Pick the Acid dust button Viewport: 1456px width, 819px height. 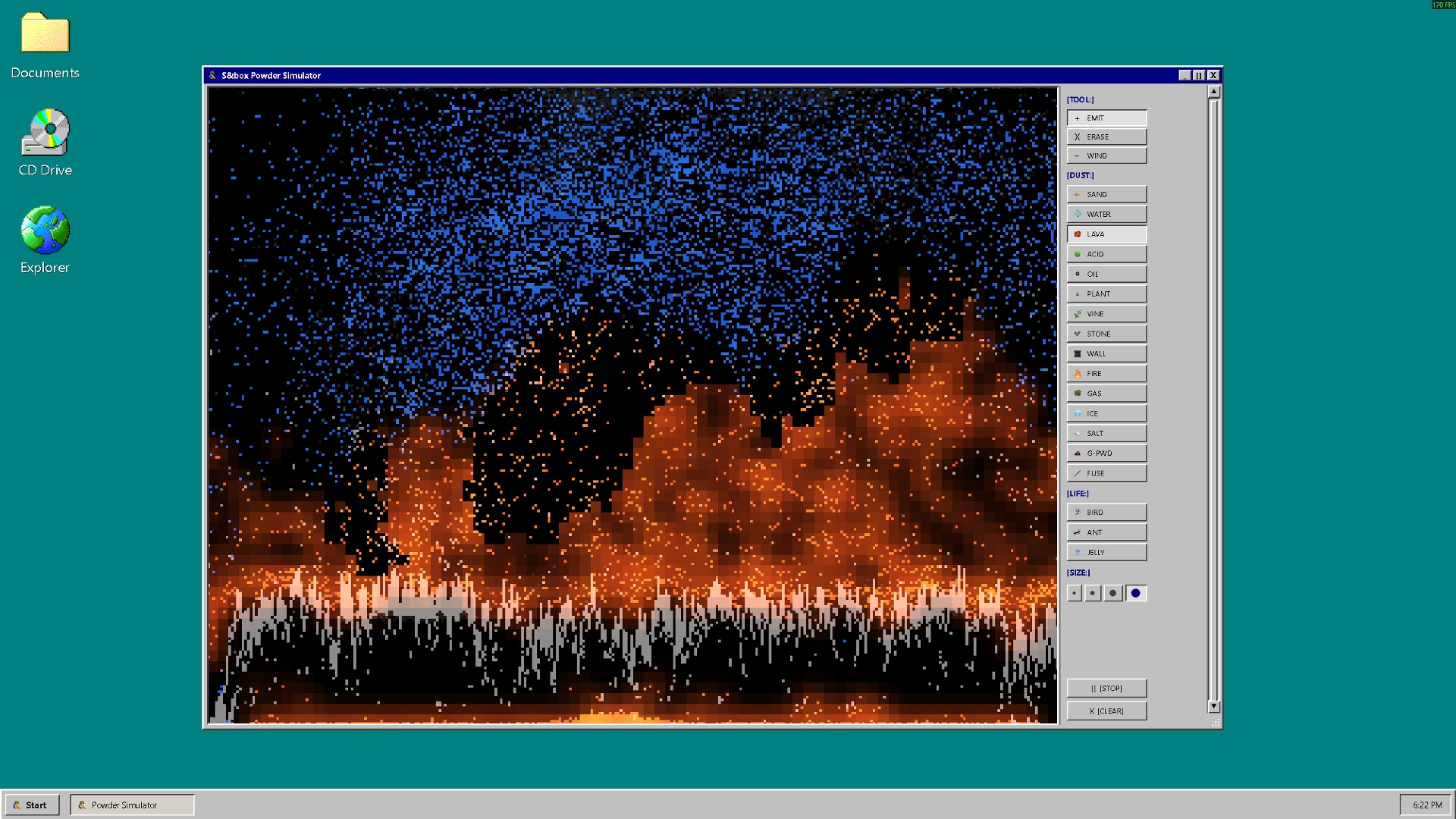(1106, 254)
